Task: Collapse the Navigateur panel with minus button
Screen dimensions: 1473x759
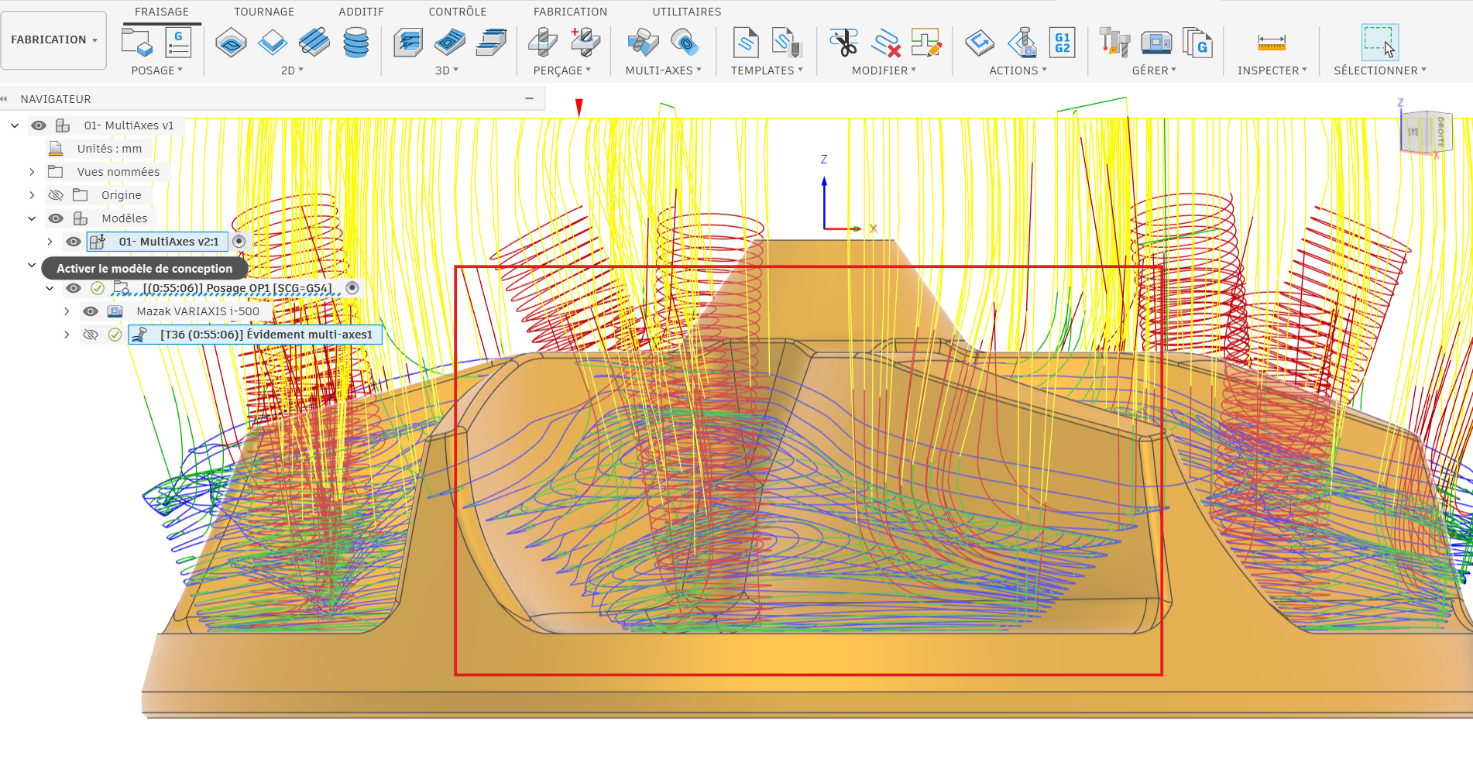Action: point(529,99)
